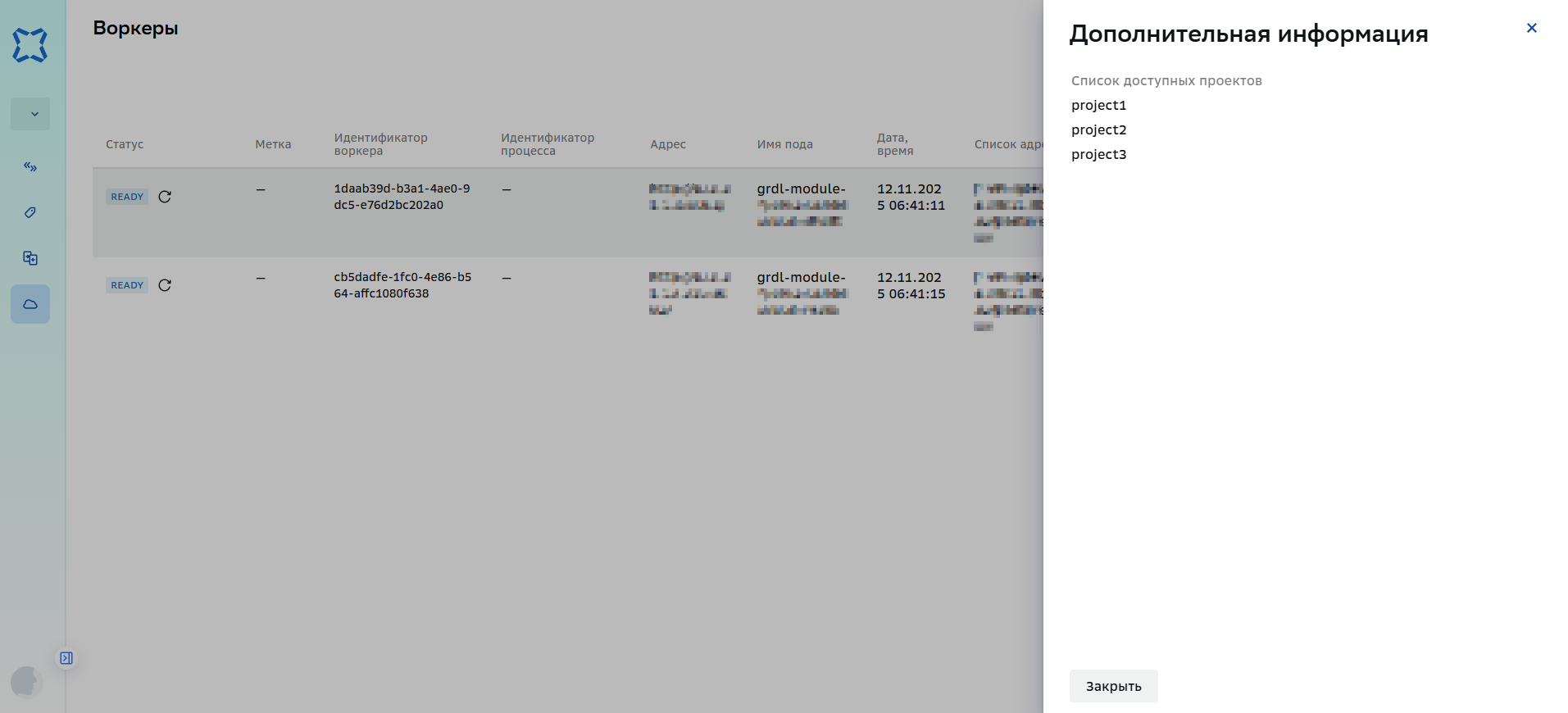Select project3 in the available projects list

point(1098,154)
